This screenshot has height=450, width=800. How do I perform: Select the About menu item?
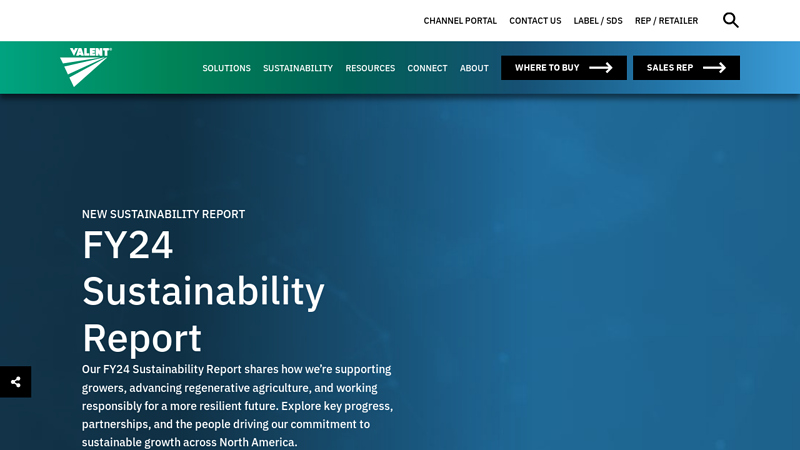[x=474, y=68]
